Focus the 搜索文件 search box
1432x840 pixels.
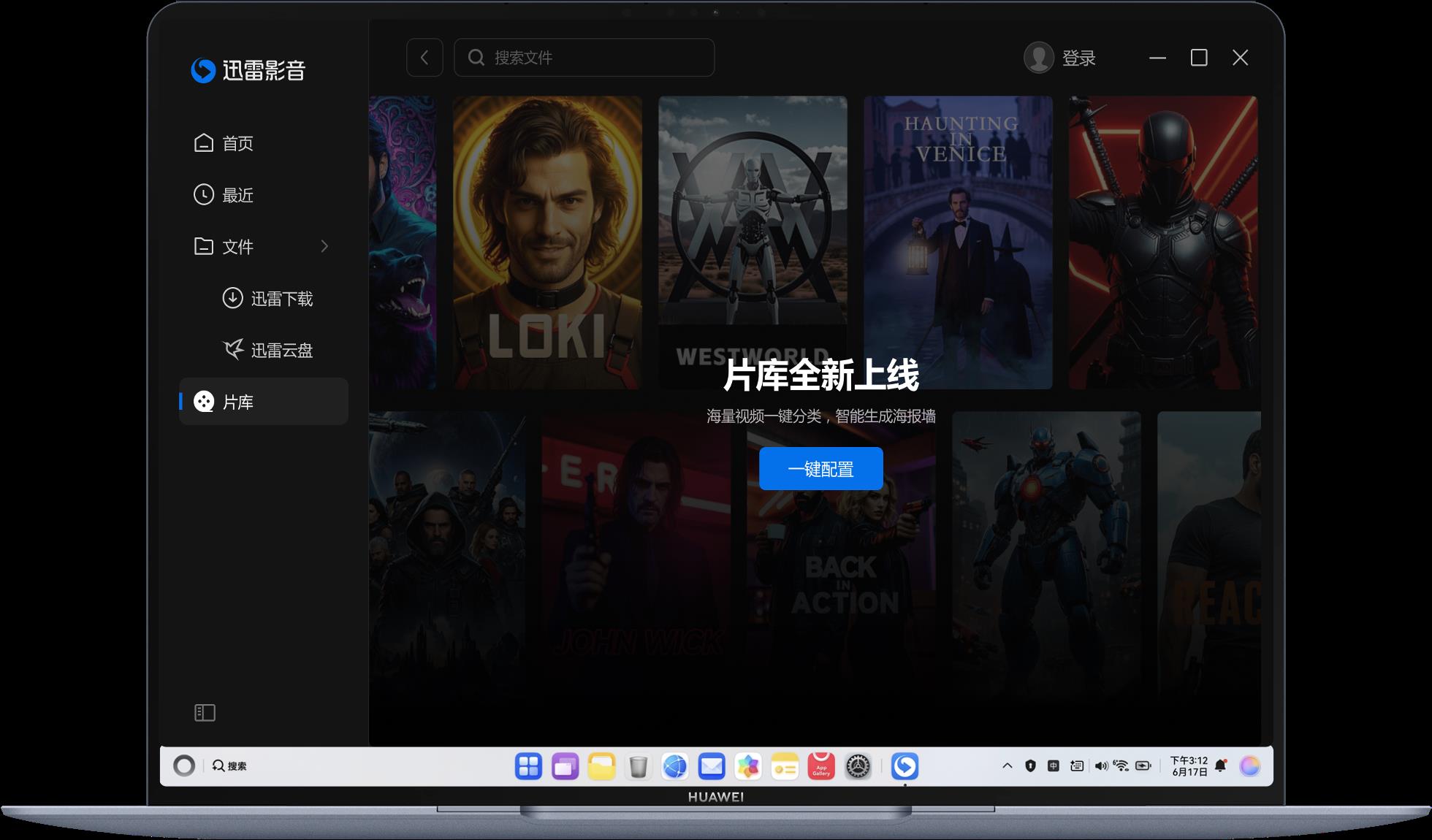pos(584,57)
